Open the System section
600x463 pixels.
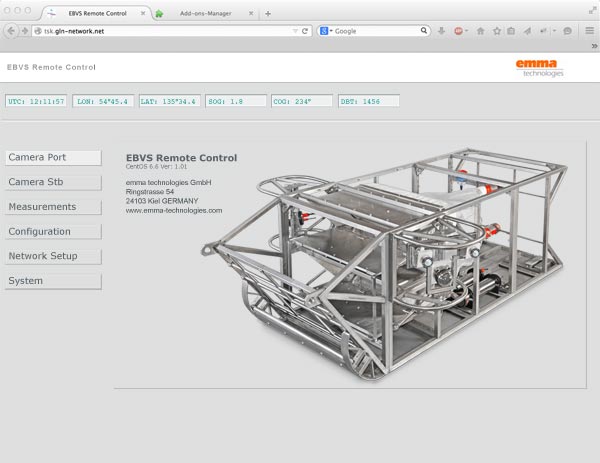(x=53, y=281)
